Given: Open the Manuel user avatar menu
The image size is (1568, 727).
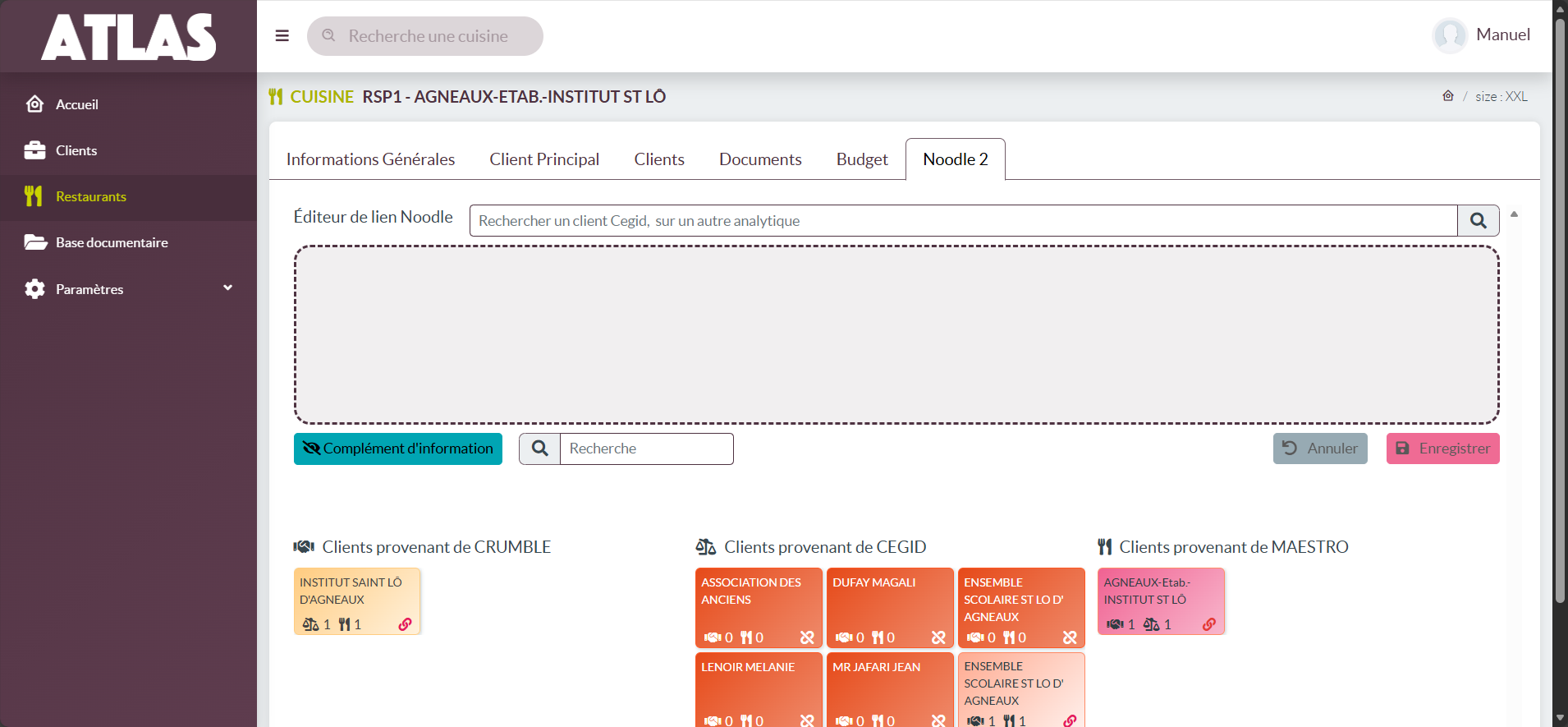Looking at the screenshot, I should coord(1482,35).
